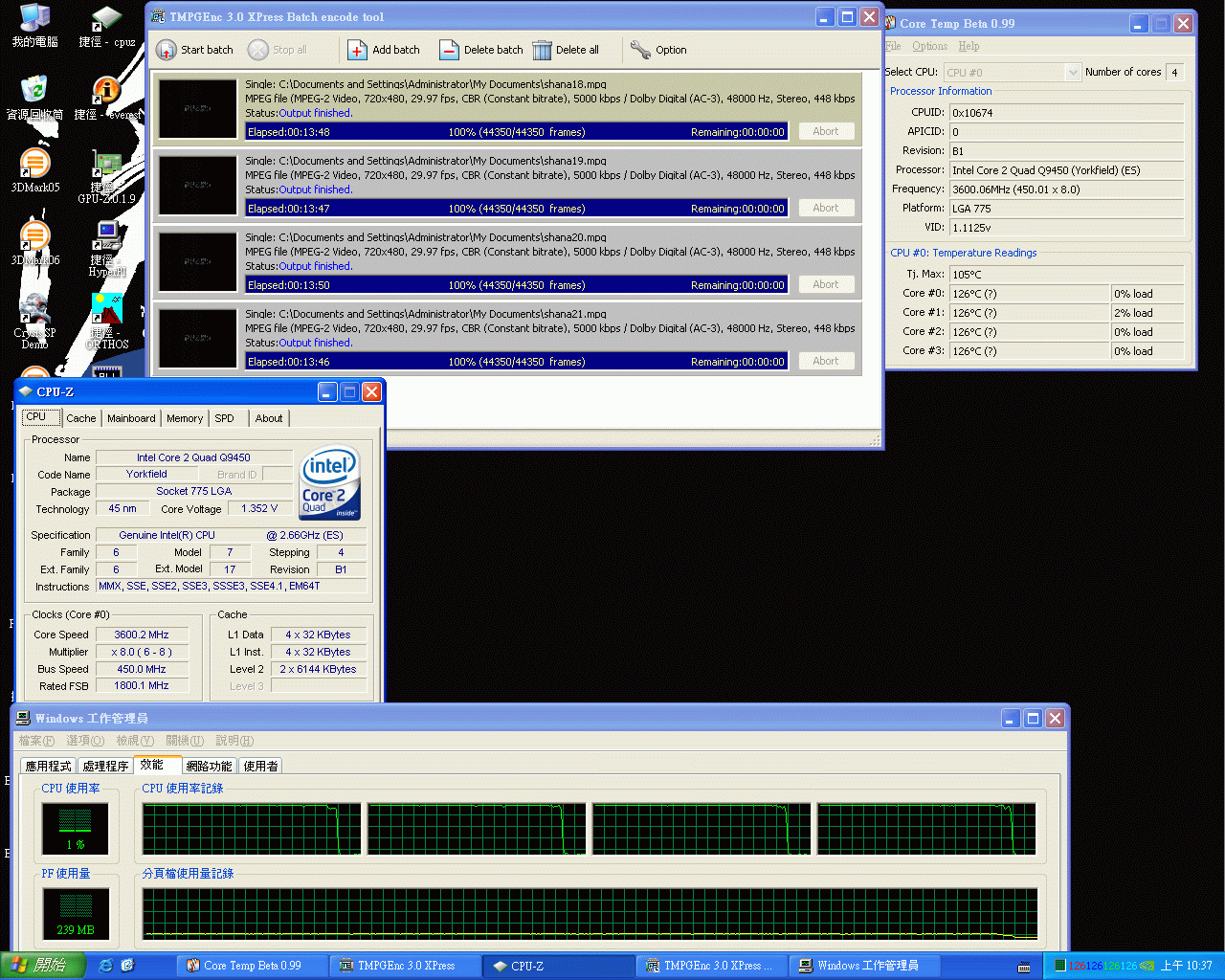Click the NVIDIA tray icon by the clock
Screen dimensions: 1225x980
click(x=1147, y=966)
